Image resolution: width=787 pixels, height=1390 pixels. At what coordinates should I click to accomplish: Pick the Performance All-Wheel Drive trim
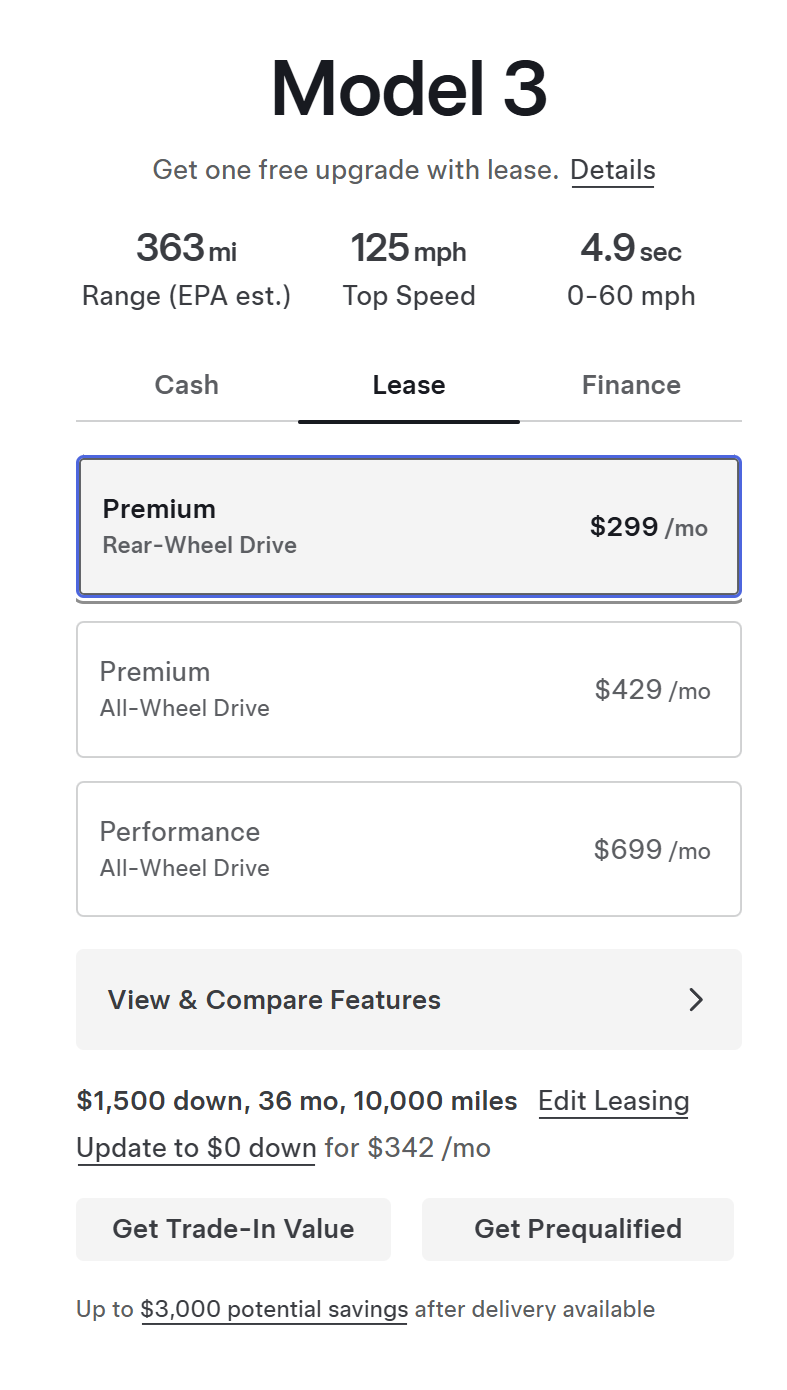coord(408,850)
